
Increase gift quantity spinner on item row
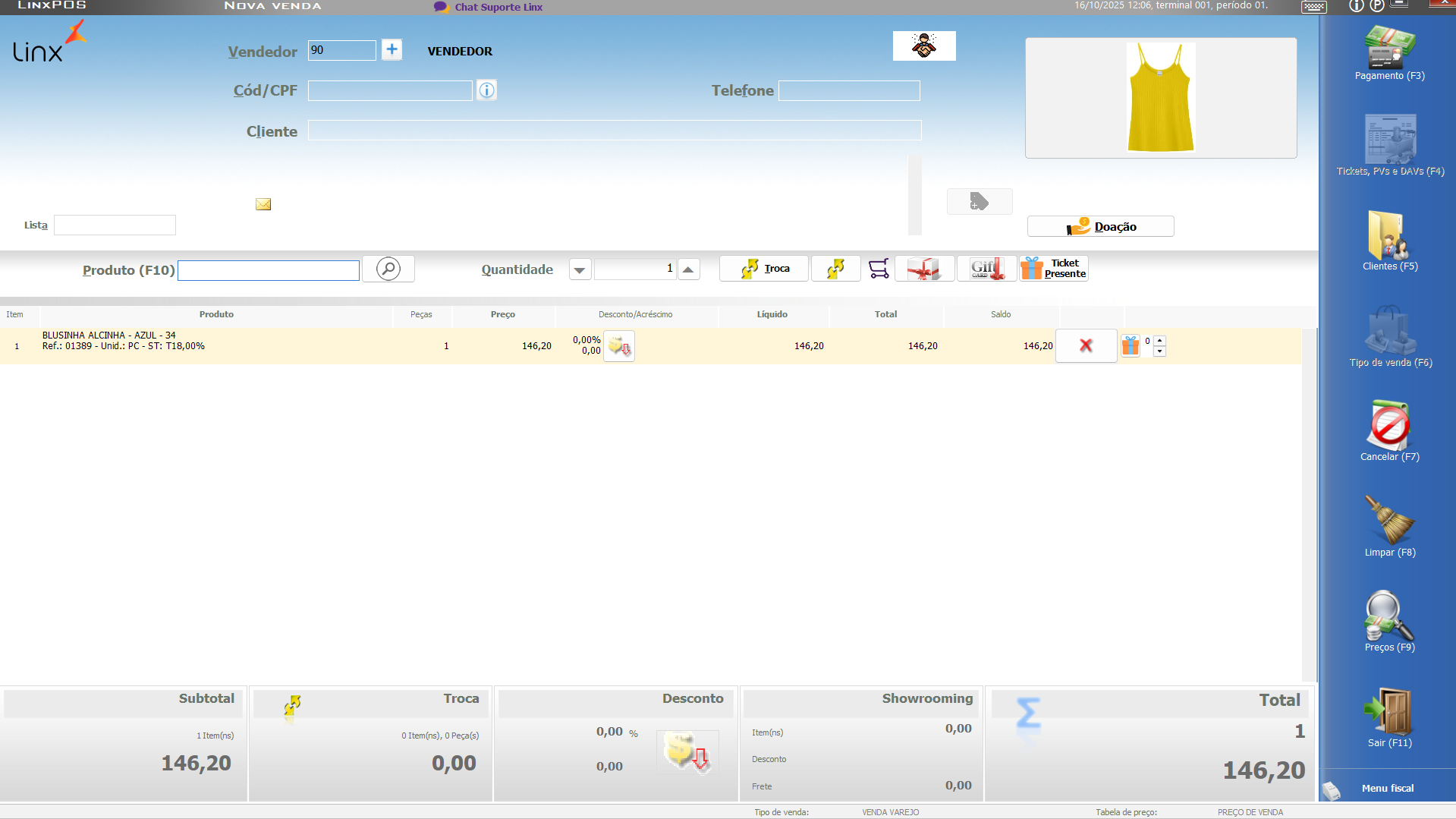1159,340
